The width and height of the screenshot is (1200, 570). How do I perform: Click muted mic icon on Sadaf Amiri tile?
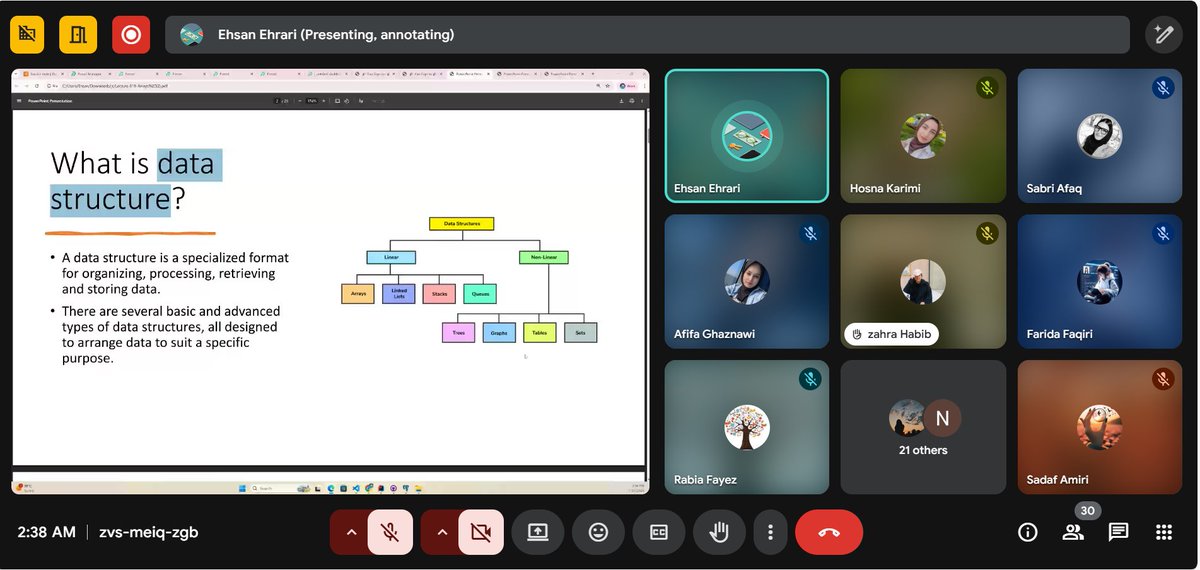click(x=1162, y=379)
